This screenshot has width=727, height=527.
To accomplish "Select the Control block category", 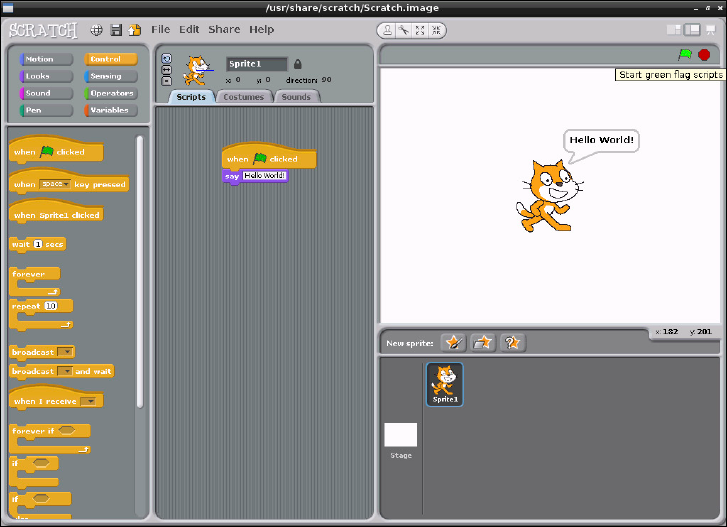I will pos(111,59).
